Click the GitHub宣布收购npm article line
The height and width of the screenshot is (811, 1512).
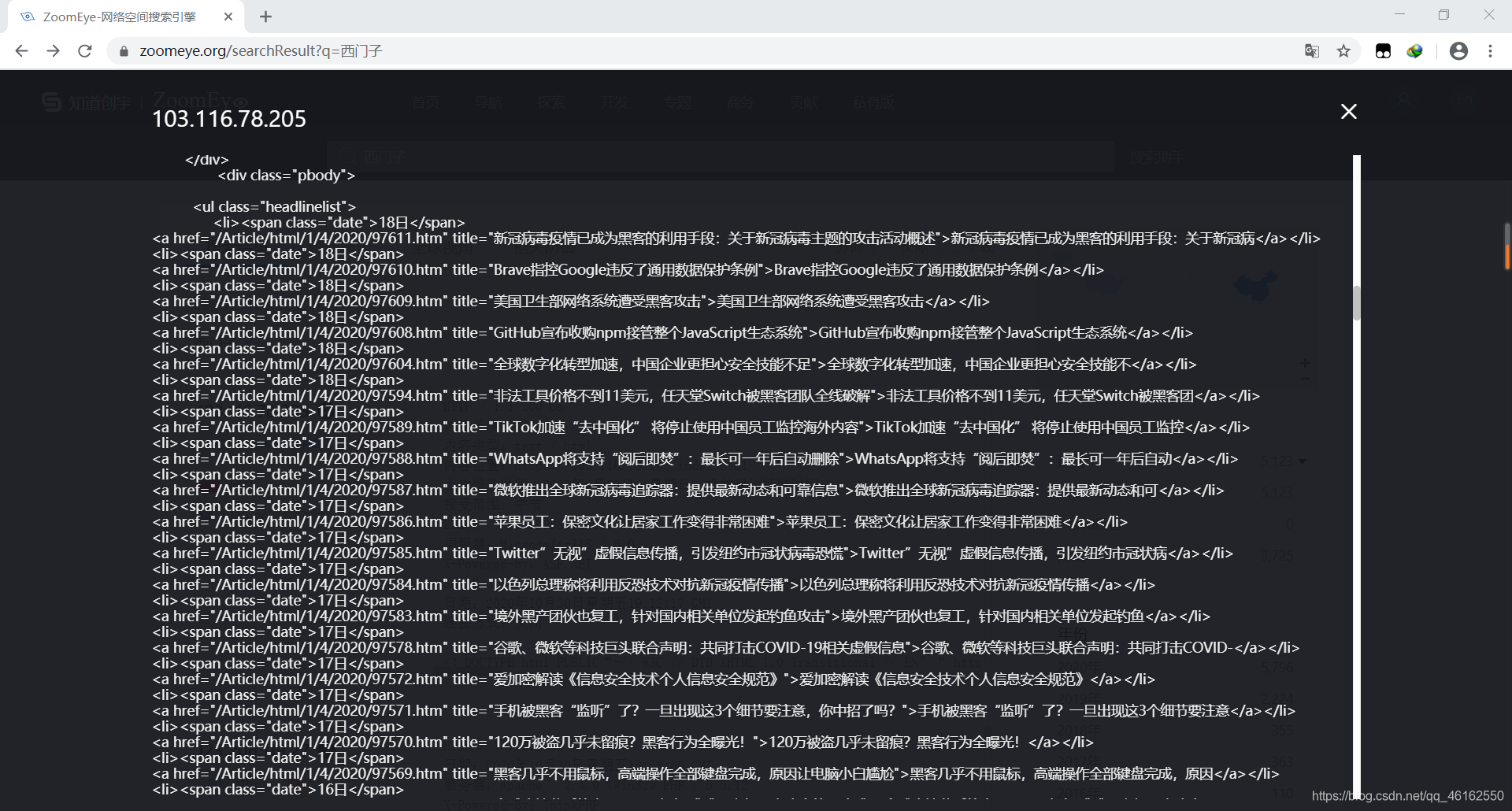pyautogui.click(x=673, y=333)
